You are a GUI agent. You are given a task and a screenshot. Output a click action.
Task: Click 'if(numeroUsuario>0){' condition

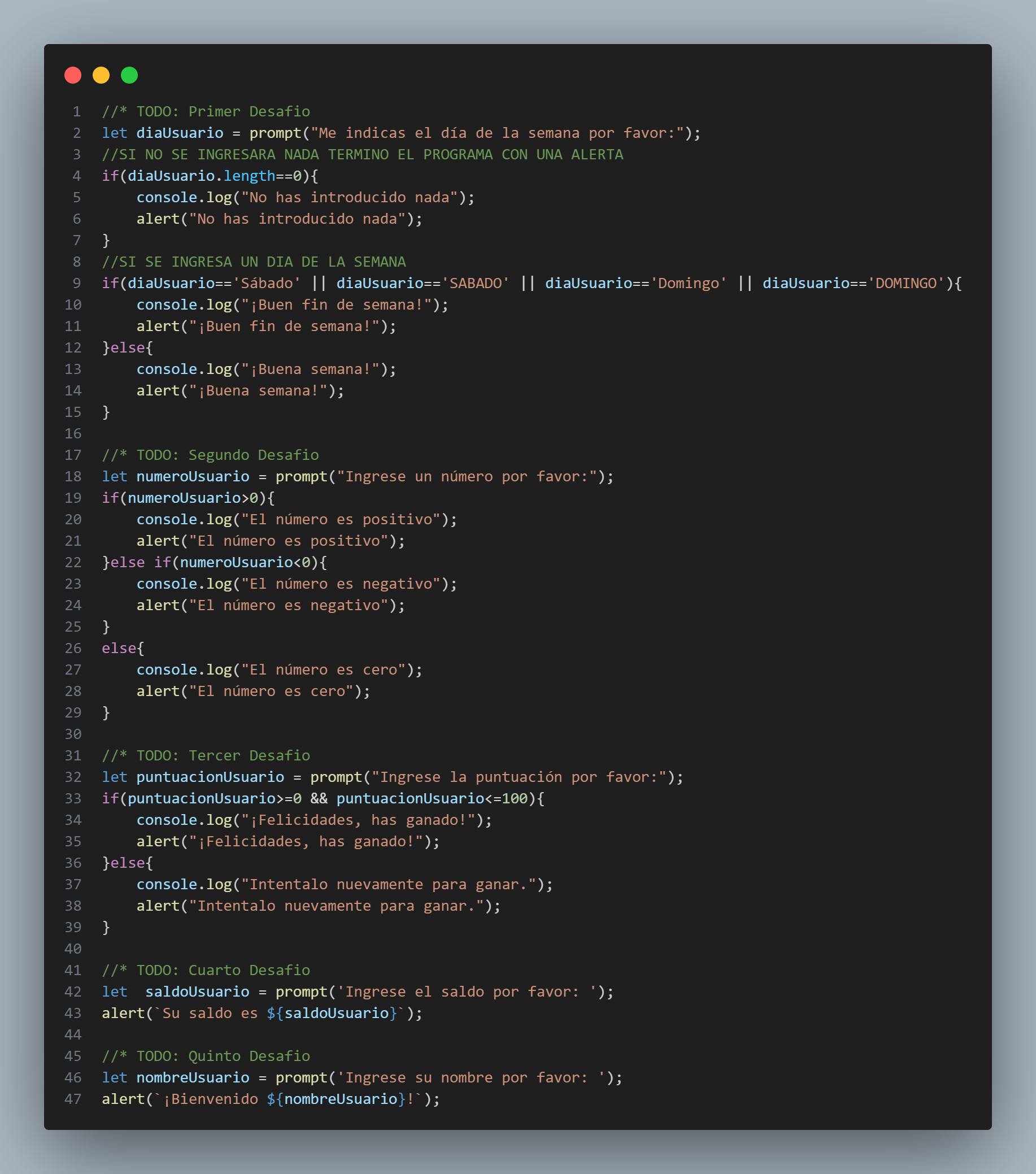[188, 498]
